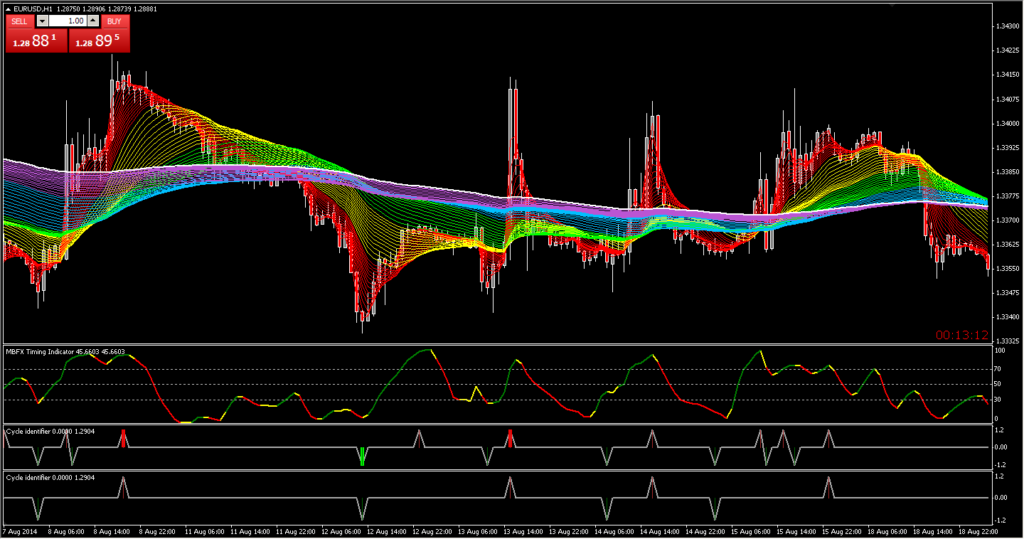Click the EURUSD,H1 chart title label
Viewport: 1024px width, 539px height.
[33, 8]
